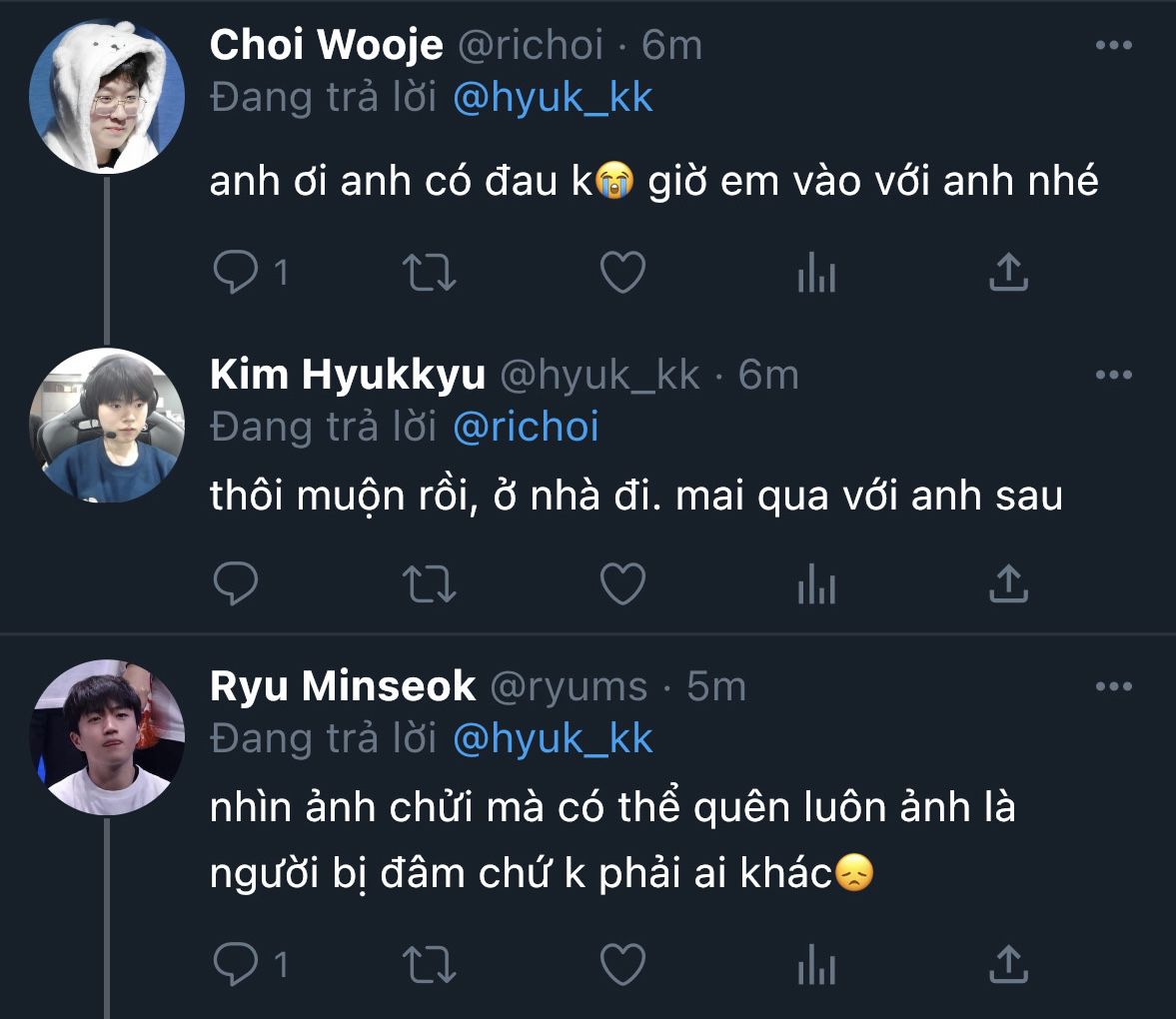Open the @richoi mention link
This screenshot has width=1176, height=1019.
point(526,428)
